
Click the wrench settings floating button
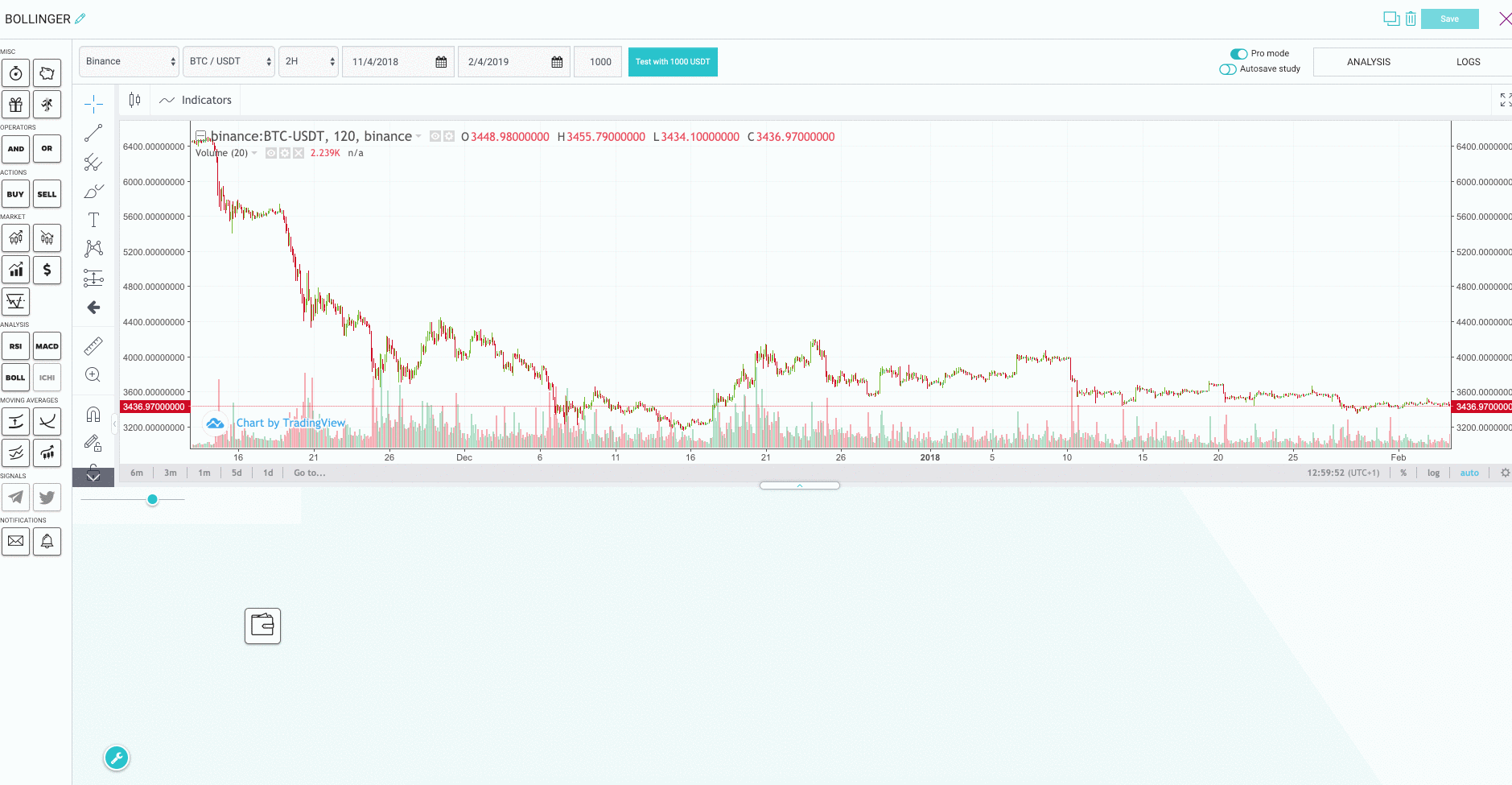click(117, 758)
